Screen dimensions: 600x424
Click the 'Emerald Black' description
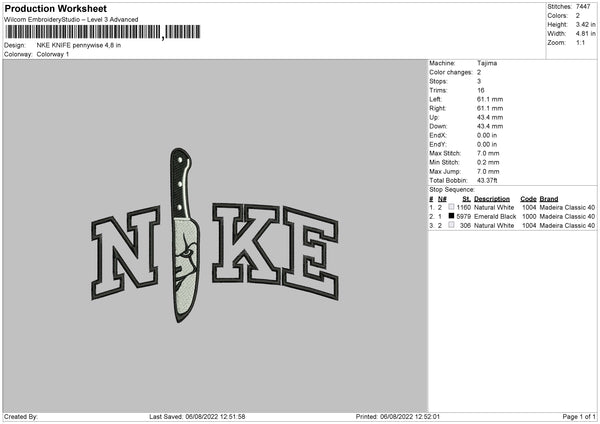pos(495,217)
